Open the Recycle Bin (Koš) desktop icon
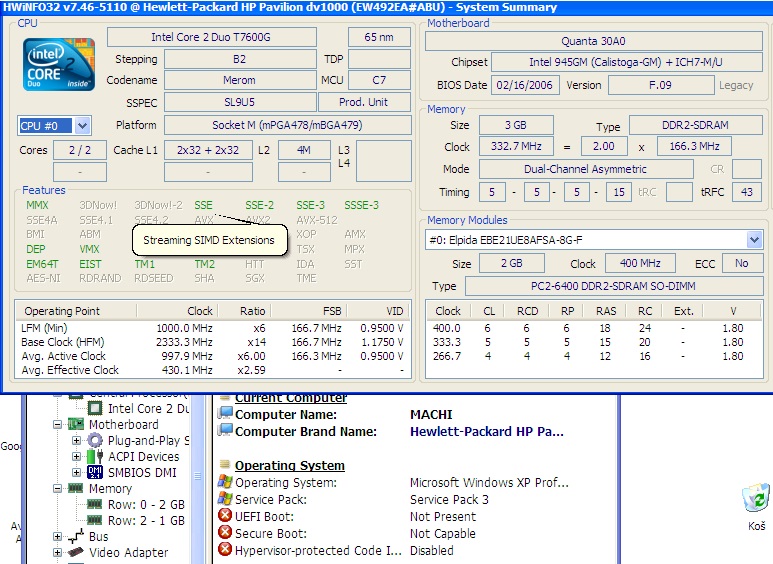Screen dimensions: 773x564 pos(756,506)
